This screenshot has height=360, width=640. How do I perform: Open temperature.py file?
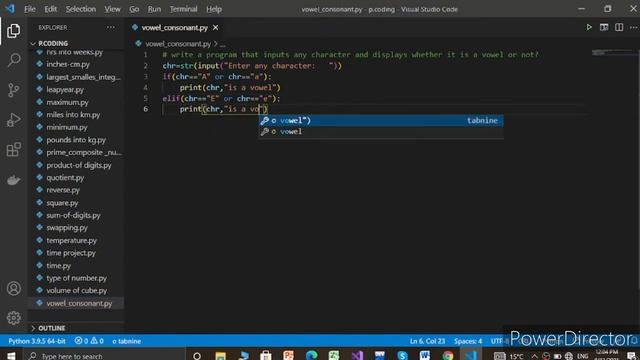point(71,240)
